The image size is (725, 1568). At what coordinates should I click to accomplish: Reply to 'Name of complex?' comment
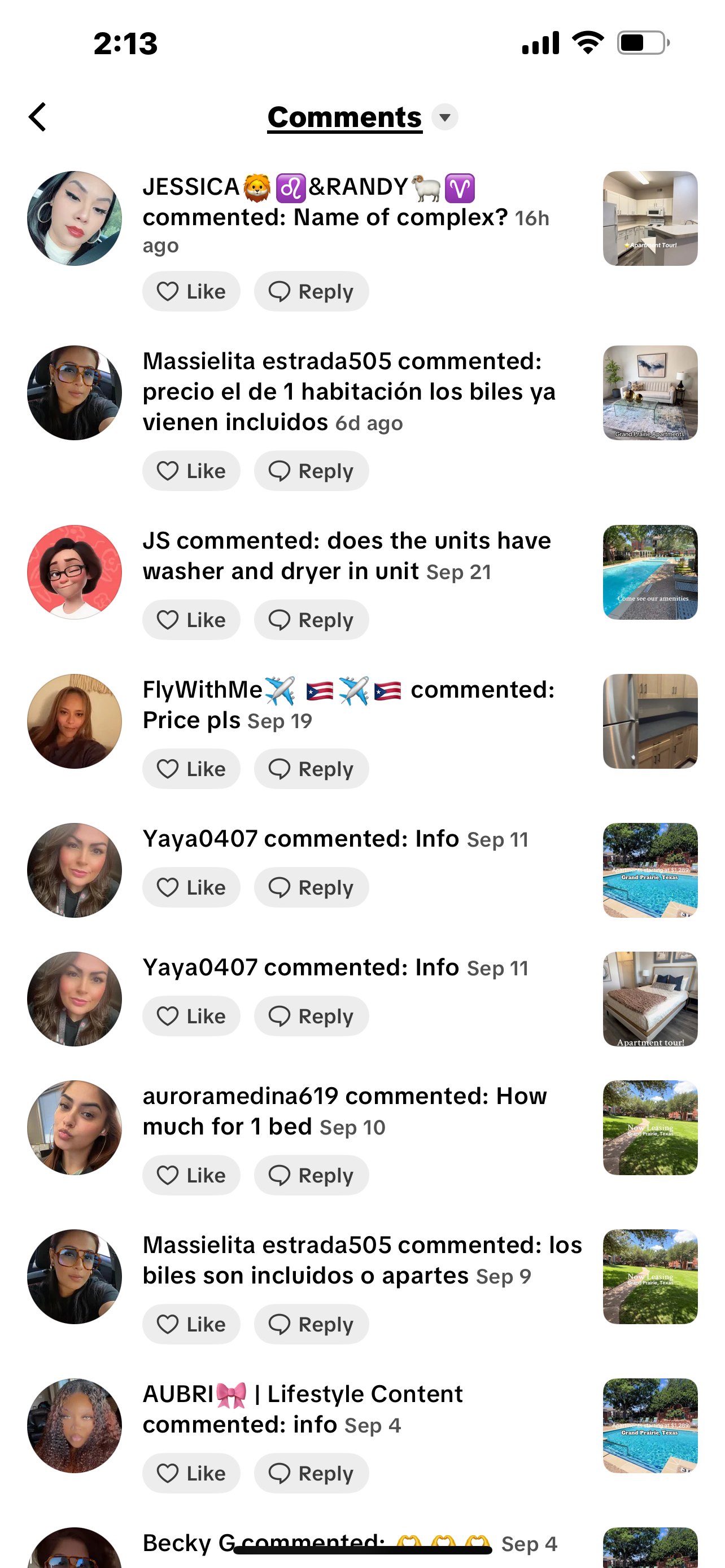click(311, 292)
